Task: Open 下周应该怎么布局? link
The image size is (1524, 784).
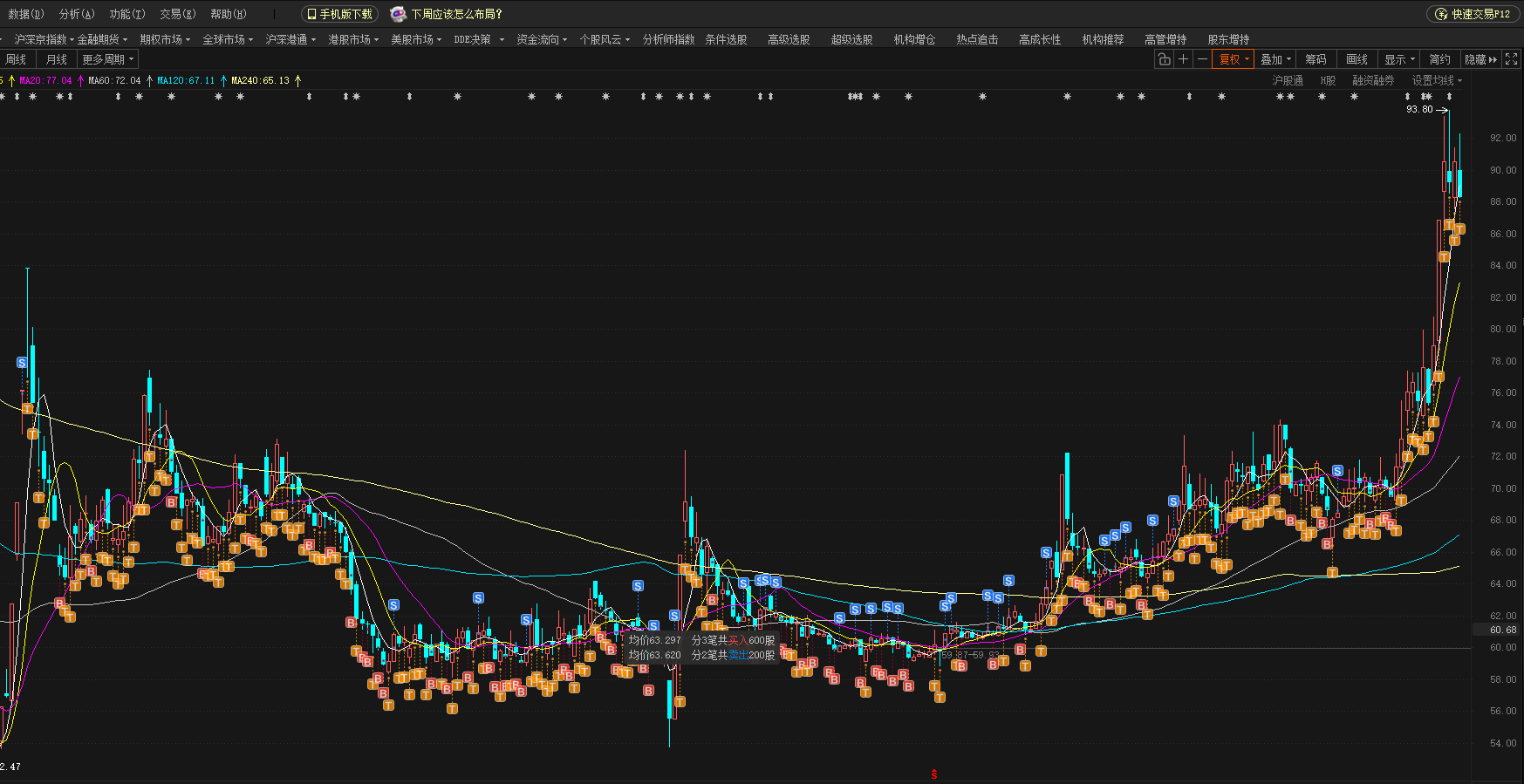Action: pyautogui.click(x=457, y=14)
